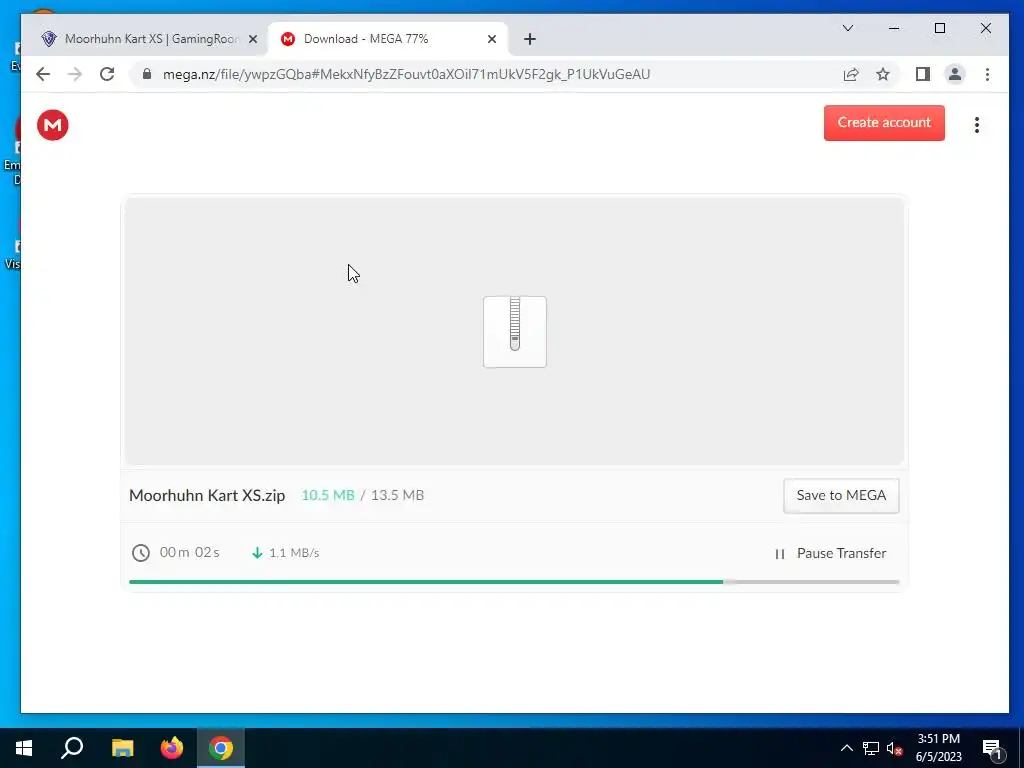This screenshot has height=768, width=1024.
Task: Launch Firefox from taskbar
Action: 172,748
